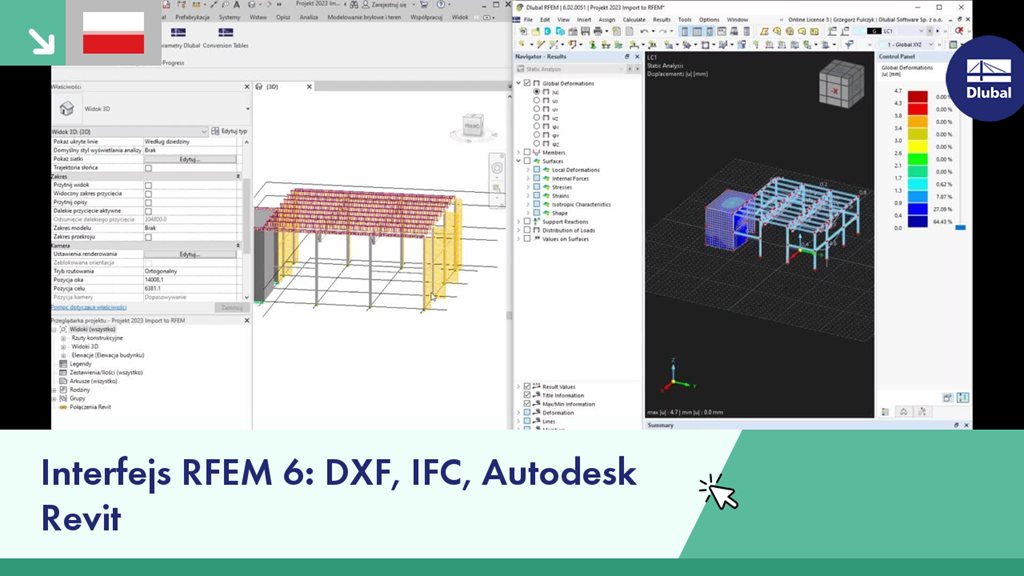The height and width of the screenshot is (576, 1024).
Task: Click the Redo arrow in RFEM toolbar
Action: (663, 31)
